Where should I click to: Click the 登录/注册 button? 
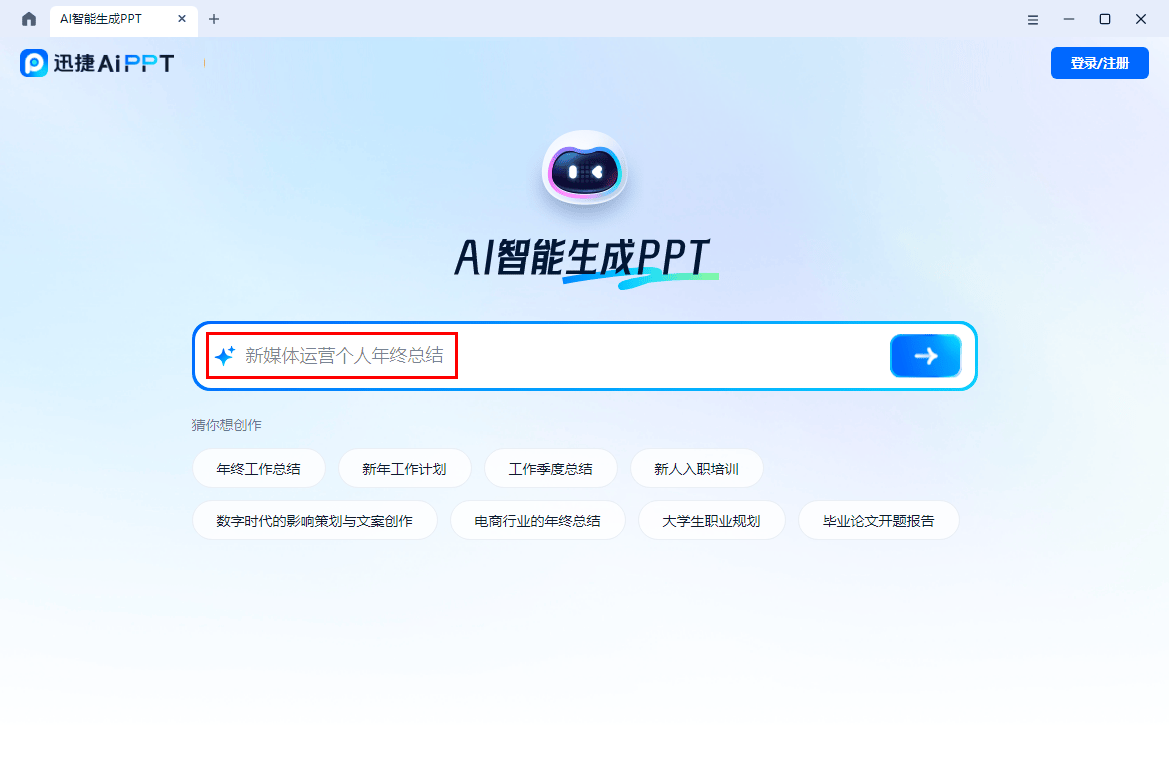coord(1099,63)
